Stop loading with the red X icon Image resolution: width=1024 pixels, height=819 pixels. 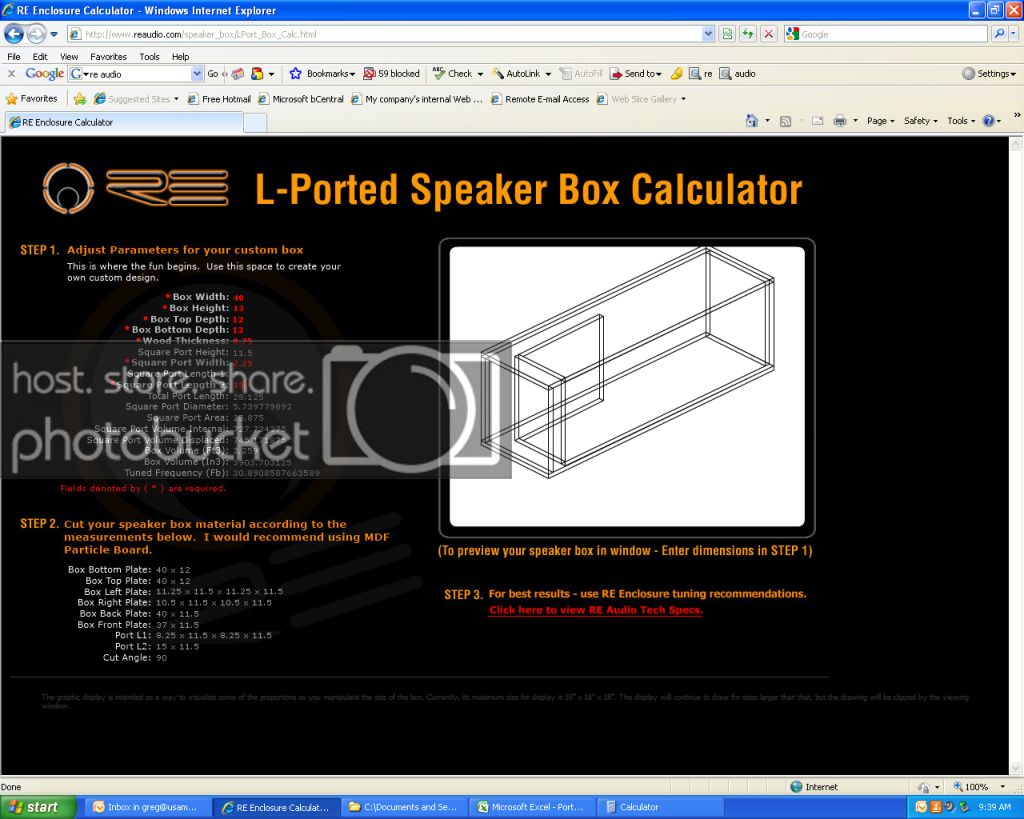point(769,34)
